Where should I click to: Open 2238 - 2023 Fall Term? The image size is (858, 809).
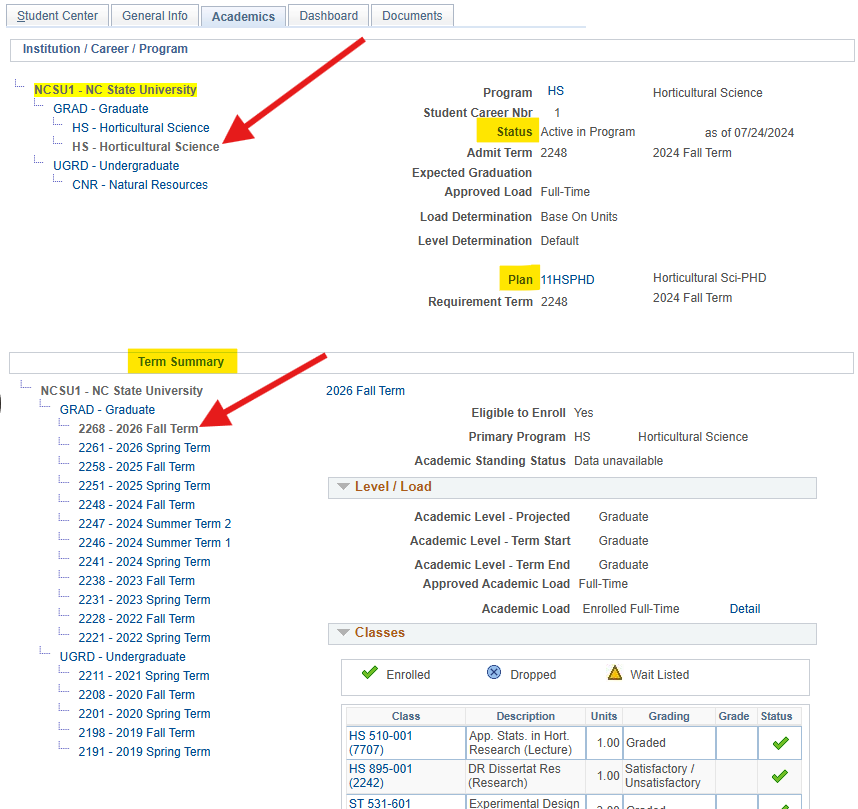(x=137, y=581)
